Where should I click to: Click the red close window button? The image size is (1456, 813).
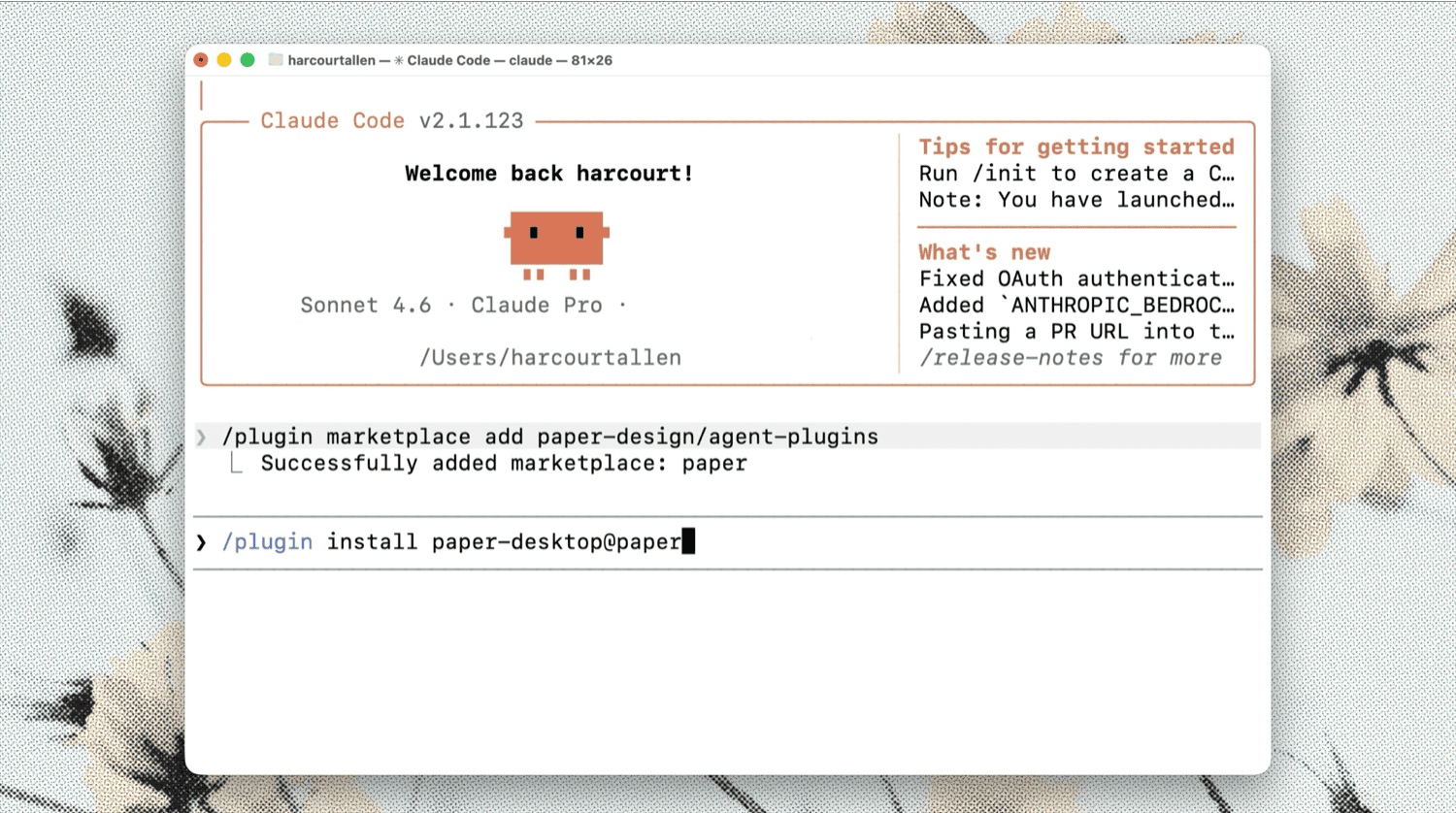coord(201,60)
